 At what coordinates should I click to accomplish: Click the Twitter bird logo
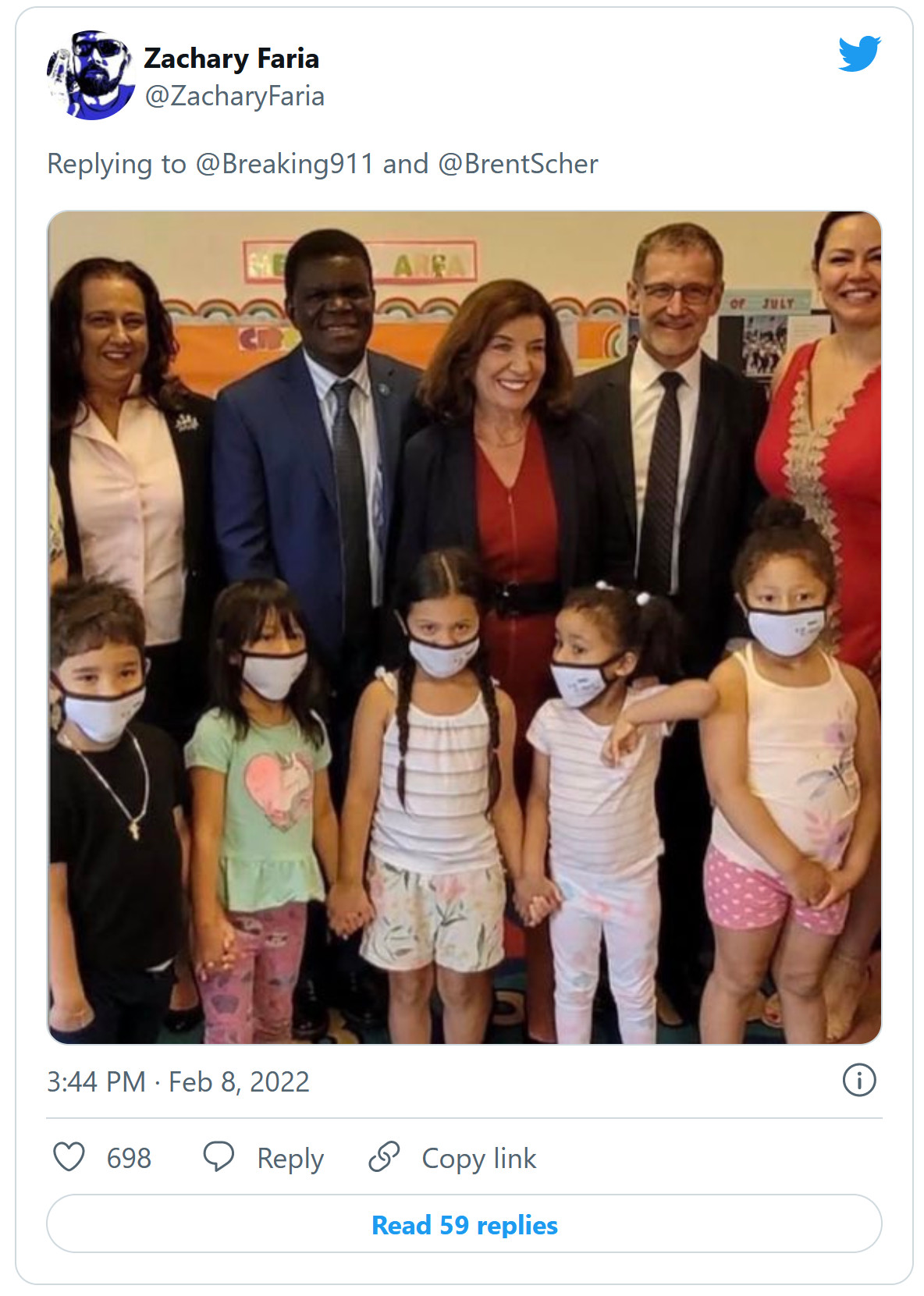pyautogui.click(x=859, y=53)
